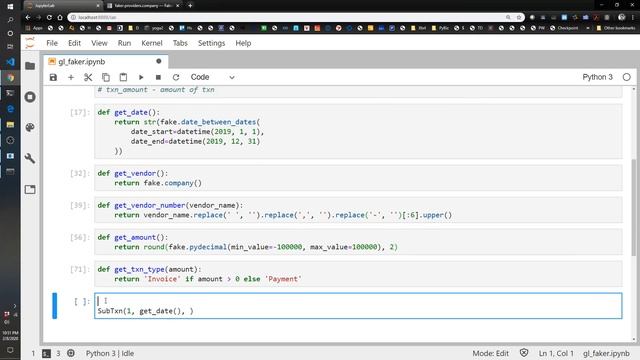Open Running Terminals and Kernels panel

click(30, 97)
